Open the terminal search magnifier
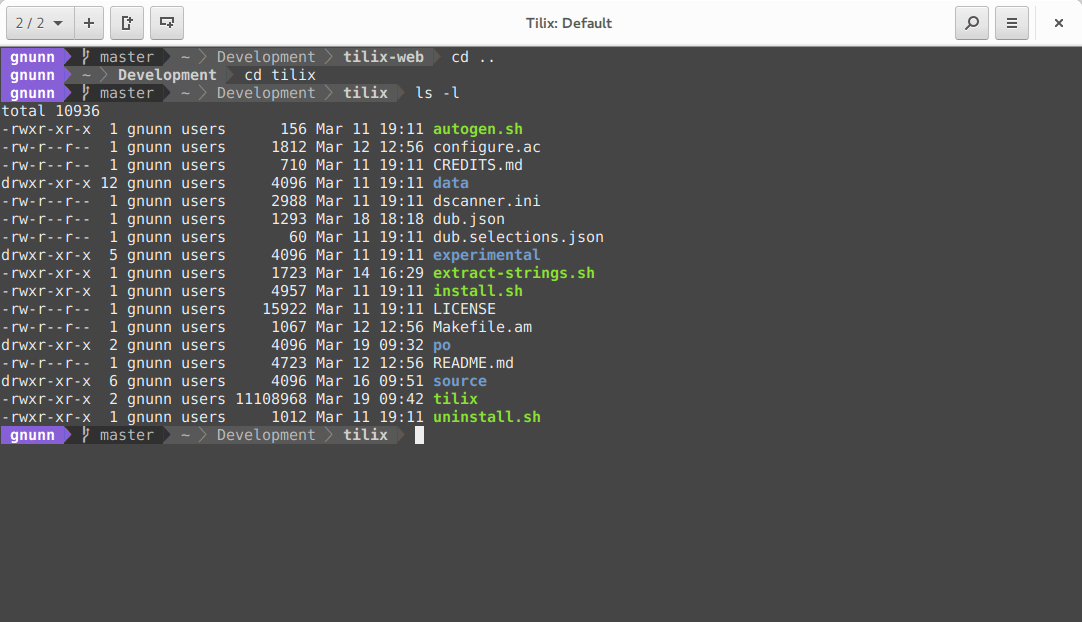This screenshot has height=622, width=1082. (971, 23)
